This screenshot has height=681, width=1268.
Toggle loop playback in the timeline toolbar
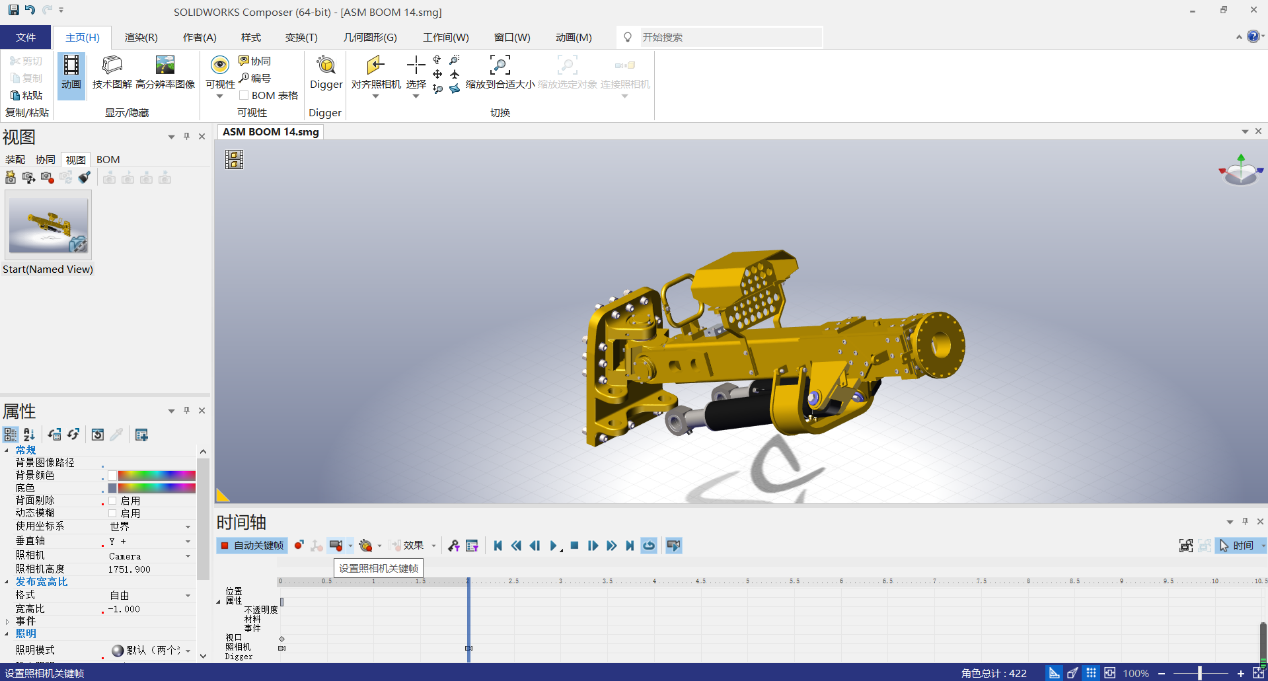click(x=649, y=545)
